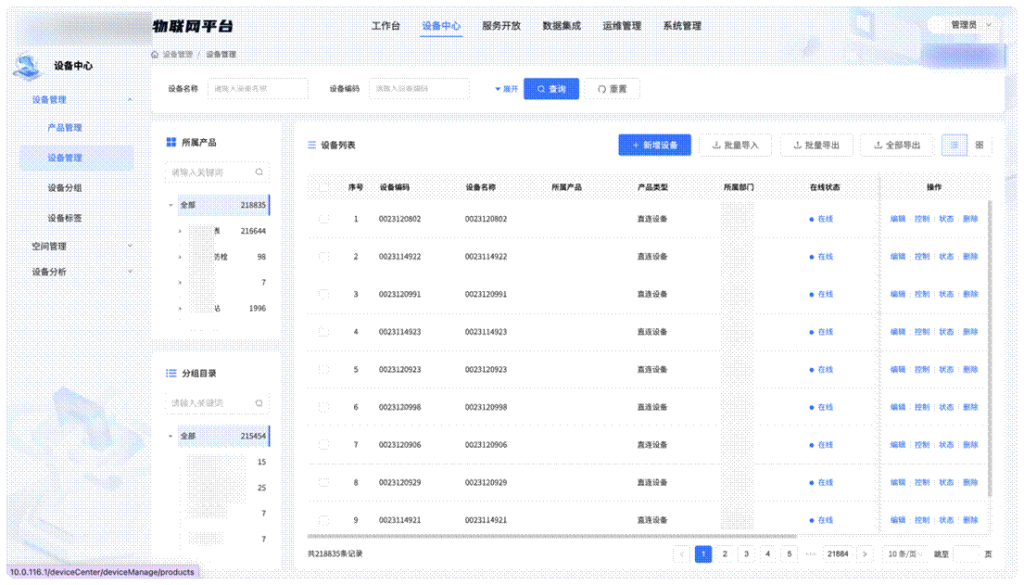Select checkbox for row 0023120929
This screenshot has height=585, width=1024.
click(324, 482)
